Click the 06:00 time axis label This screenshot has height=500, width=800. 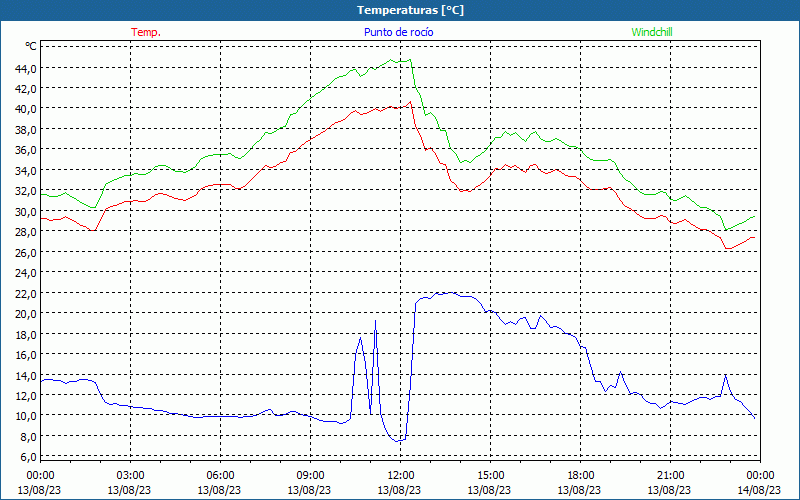coord(220,476)
